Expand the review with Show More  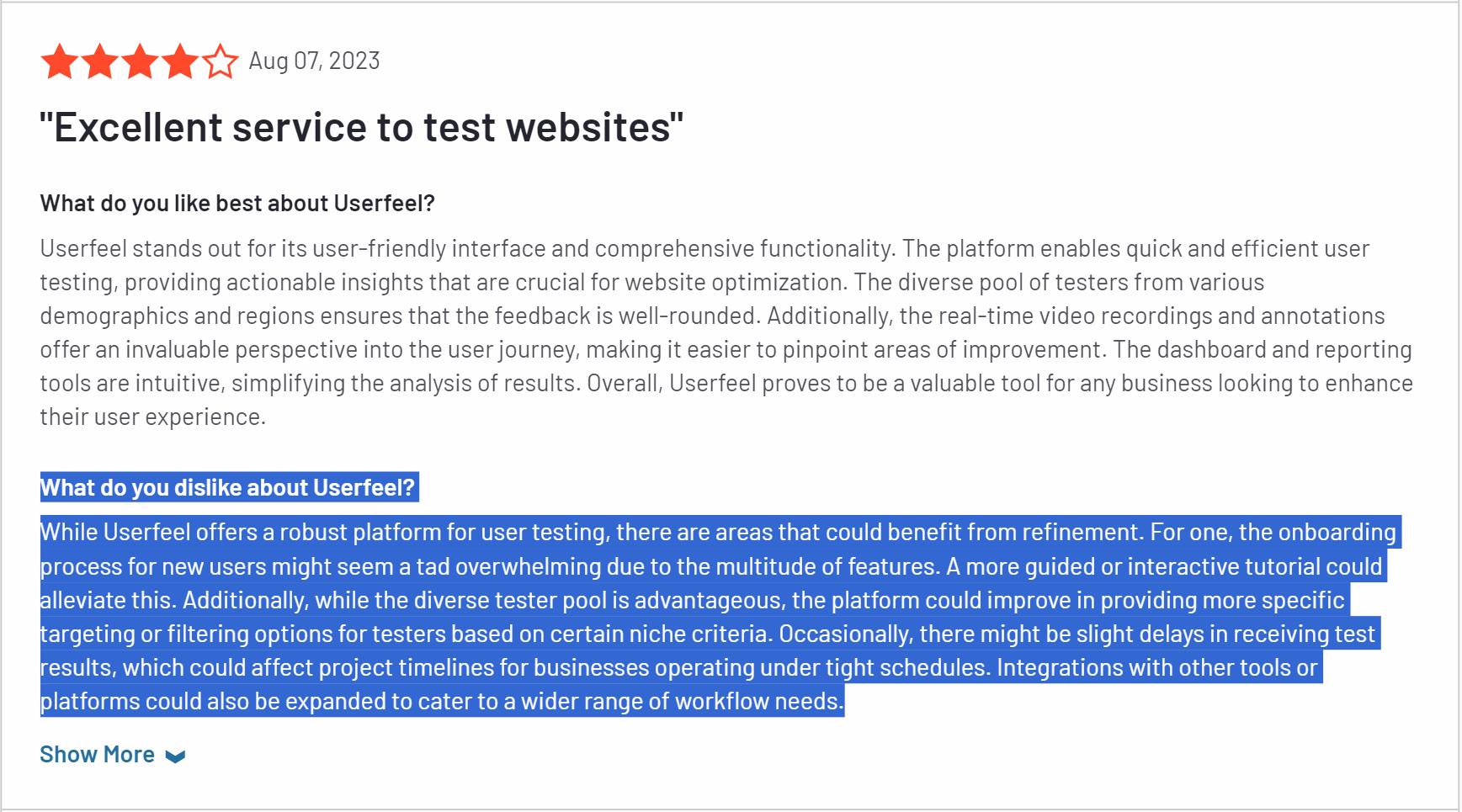[98, 755]
